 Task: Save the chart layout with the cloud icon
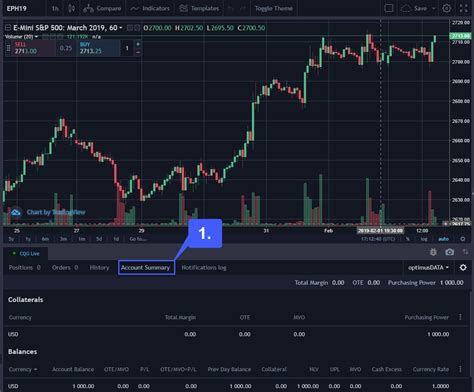pyautogui.click(x=414, y=8)
